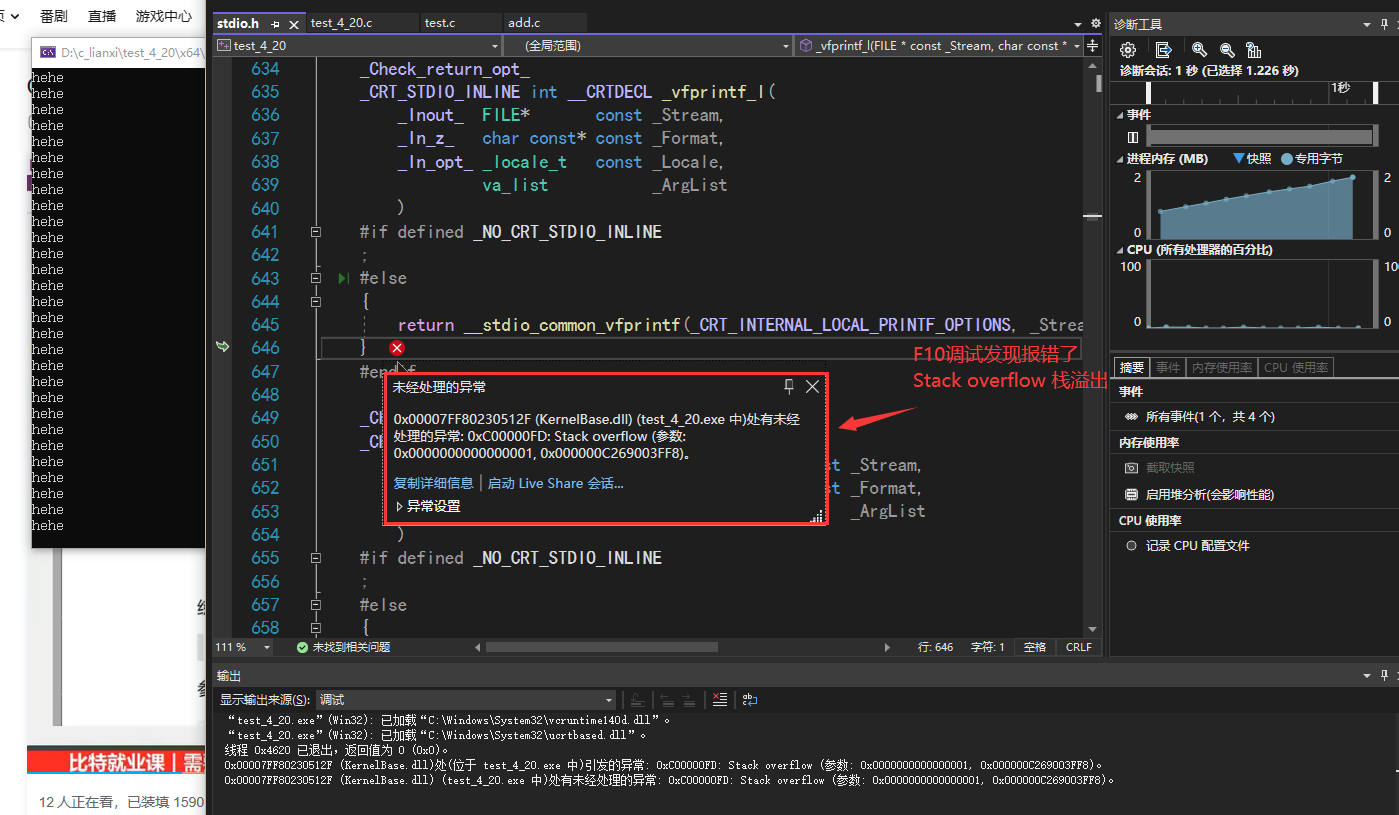Pin the Output panel

click(x=1384, y=676)
